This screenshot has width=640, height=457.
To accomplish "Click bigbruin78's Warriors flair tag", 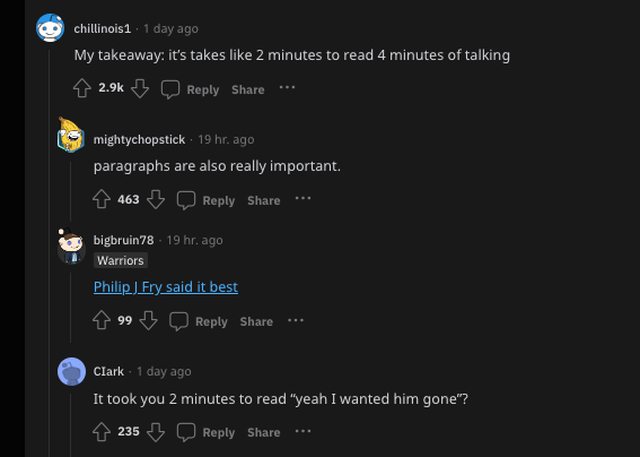I will pos(120,260).
